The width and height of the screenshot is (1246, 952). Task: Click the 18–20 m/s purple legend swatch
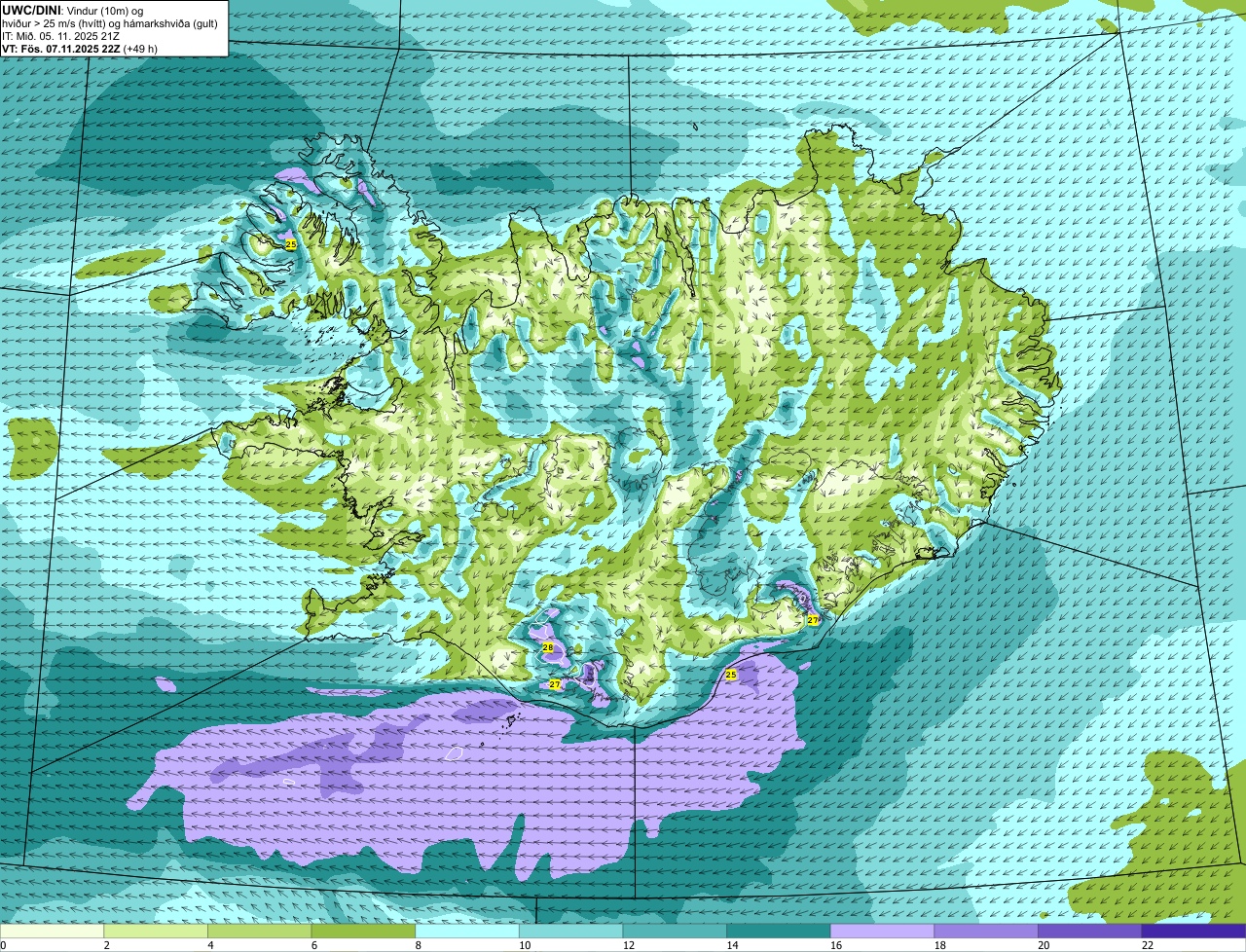pos(986,932)
